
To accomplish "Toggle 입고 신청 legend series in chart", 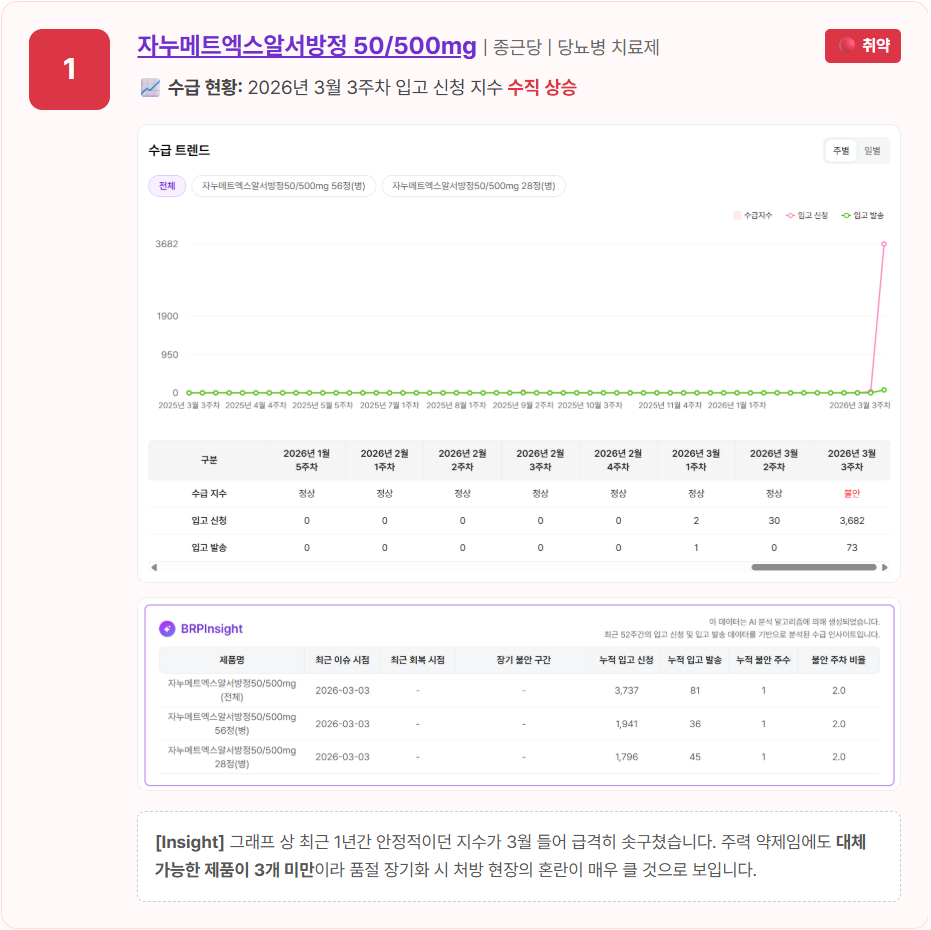I will point(807,215).
